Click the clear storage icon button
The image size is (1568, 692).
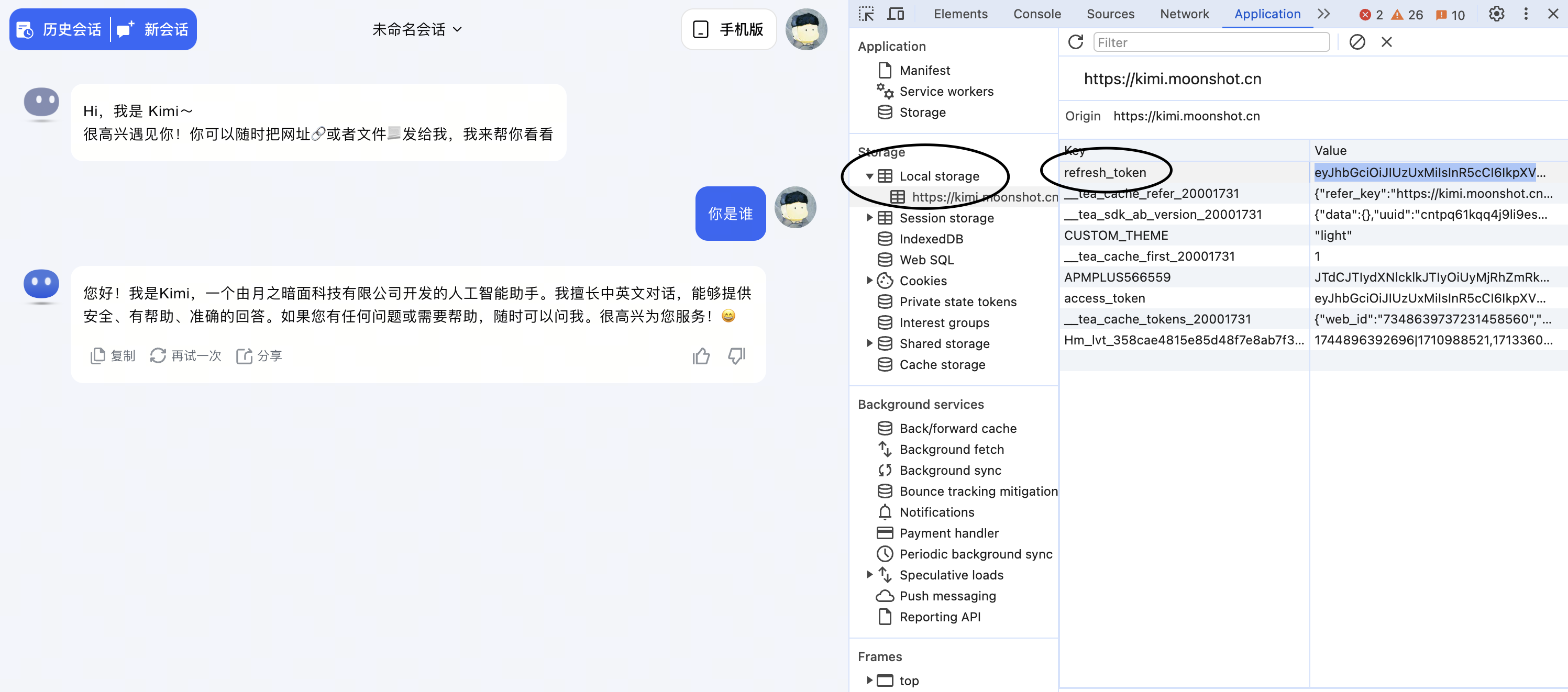[1357, 41]
